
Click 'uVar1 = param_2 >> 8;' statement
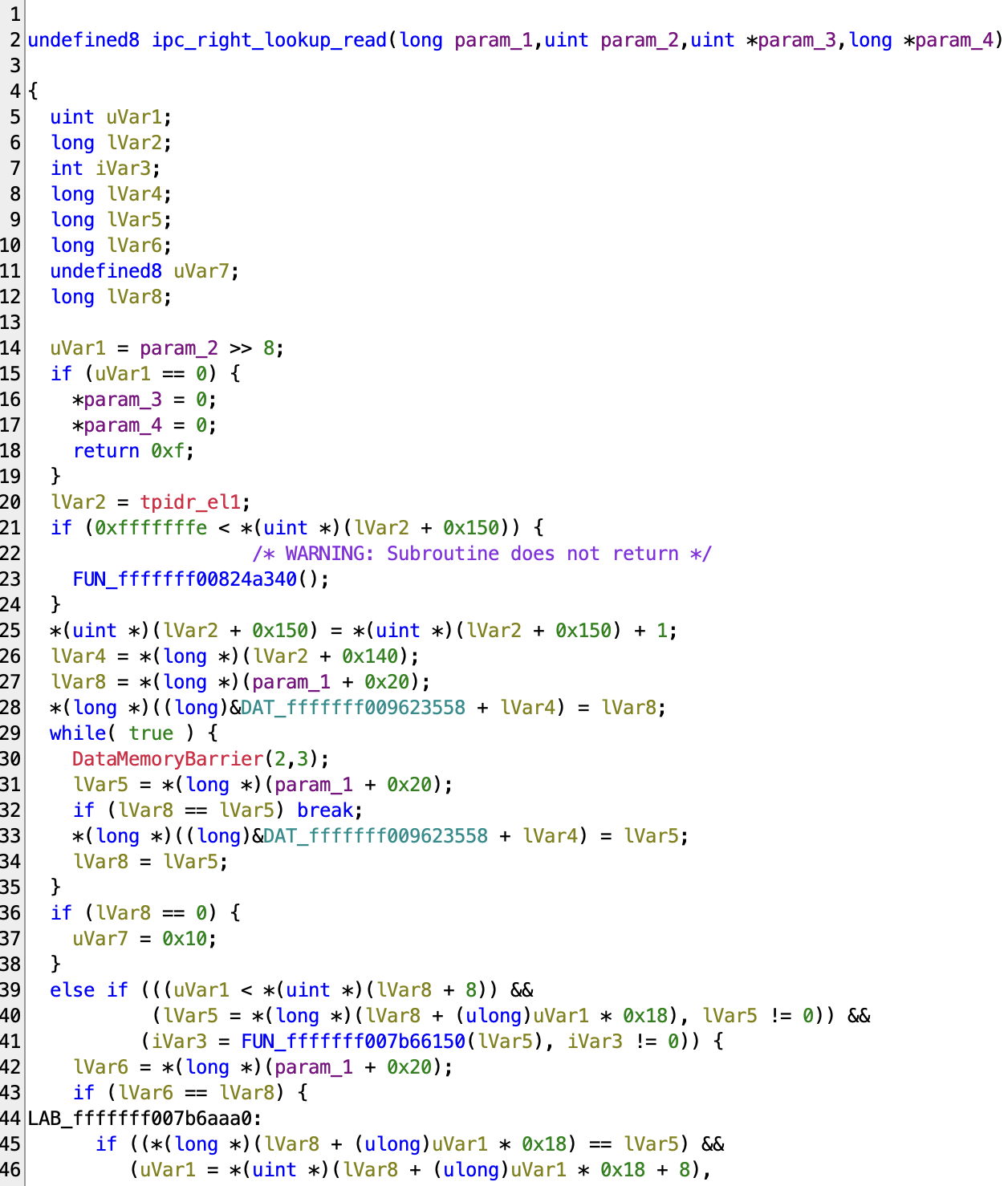pyautogui.click(x=167, y=348)
